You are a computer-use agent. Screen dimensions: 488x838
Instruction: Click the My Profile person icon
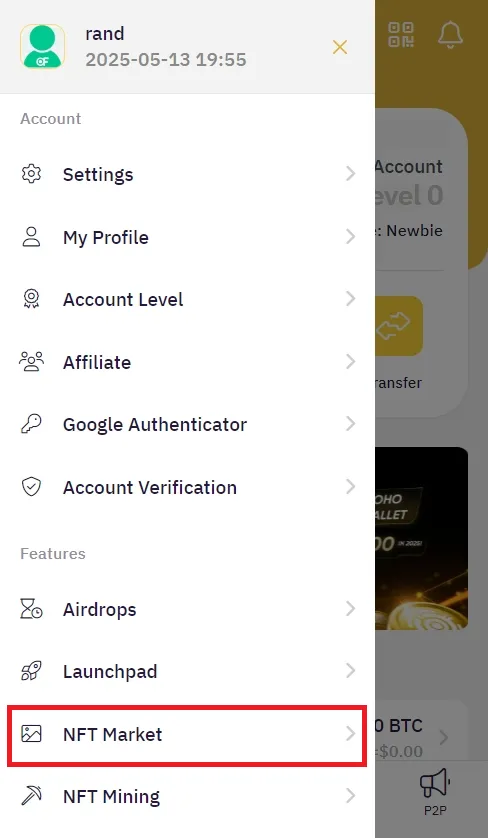coord(31,237)
